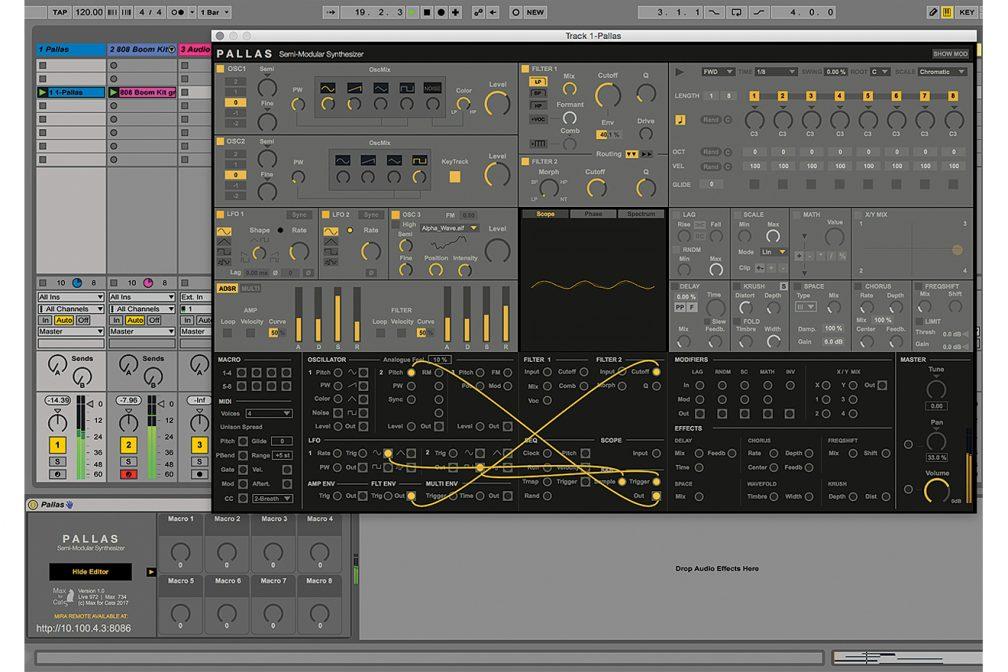Switch to the Phase tab
This screenshot has height=672, width=1008.
click(x=593, y=214)
